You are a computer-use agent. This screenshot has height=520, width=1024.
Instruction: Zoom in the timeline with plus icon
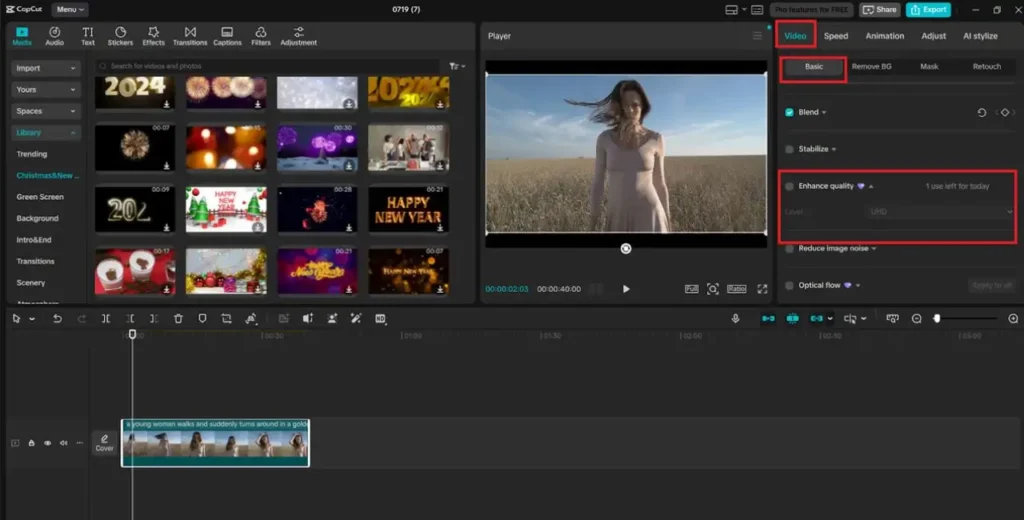pyautogui.click(x=1013, y=318)
